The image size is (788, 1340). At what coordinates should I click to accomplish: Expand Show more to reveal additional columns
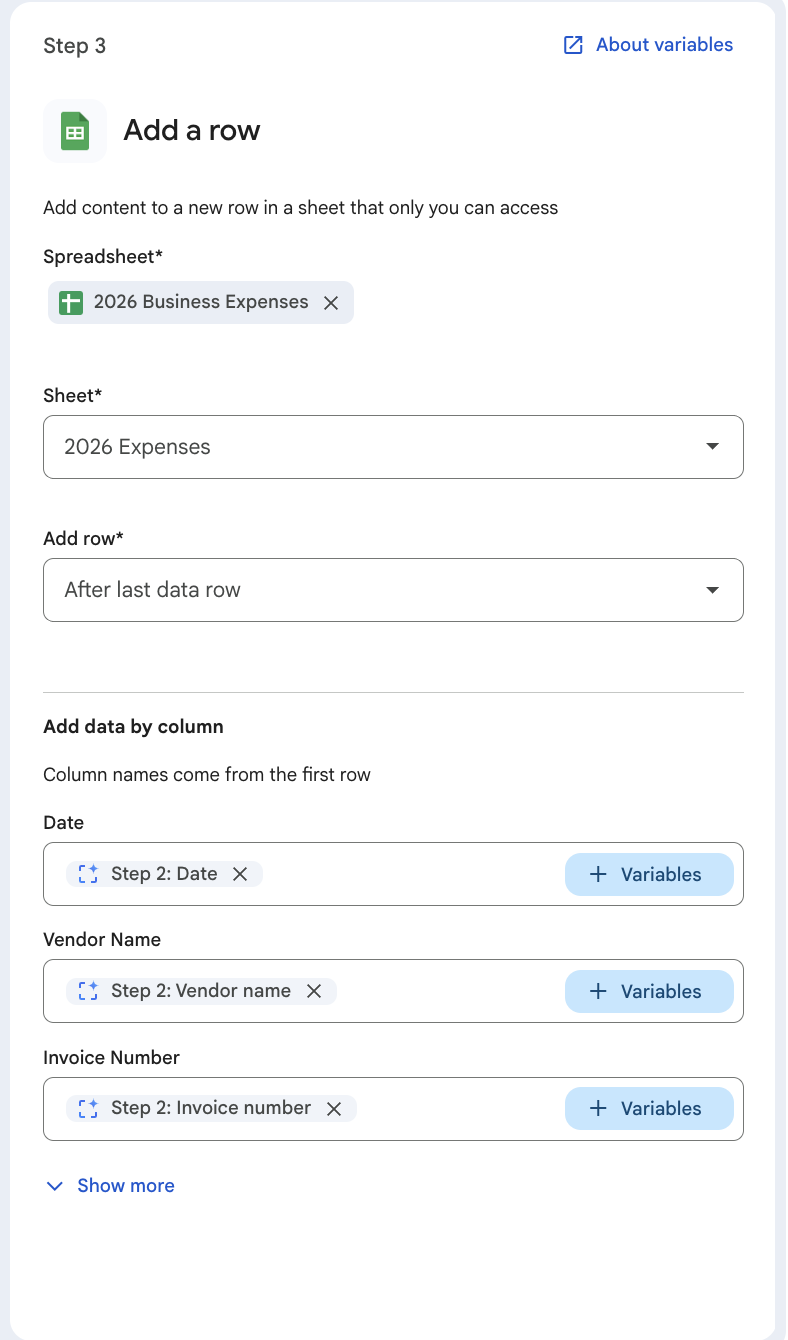125,1185
